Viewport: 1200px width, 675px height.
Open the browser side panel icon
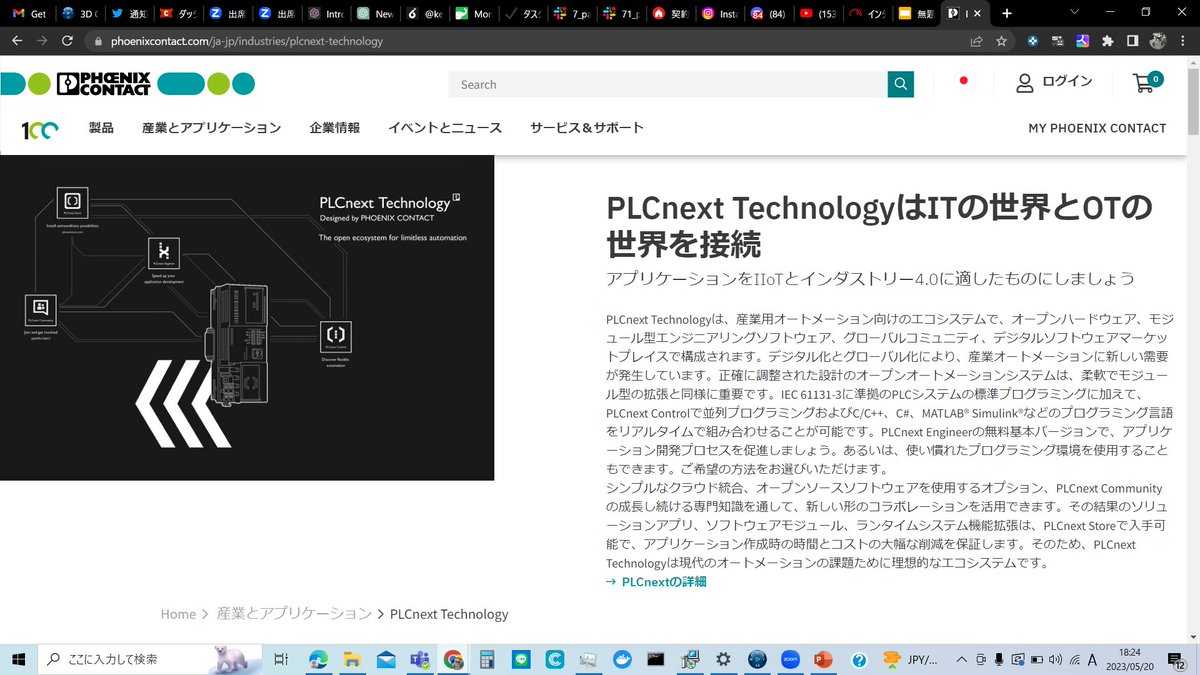coord(1132,41)
